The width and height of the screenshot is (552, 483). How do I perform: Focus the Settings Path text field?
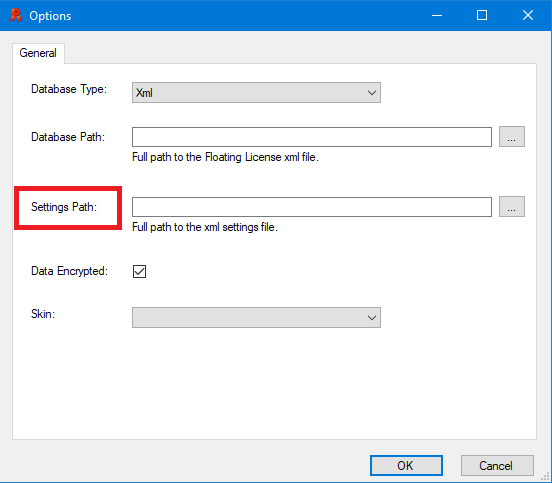[x=312, y=207]
